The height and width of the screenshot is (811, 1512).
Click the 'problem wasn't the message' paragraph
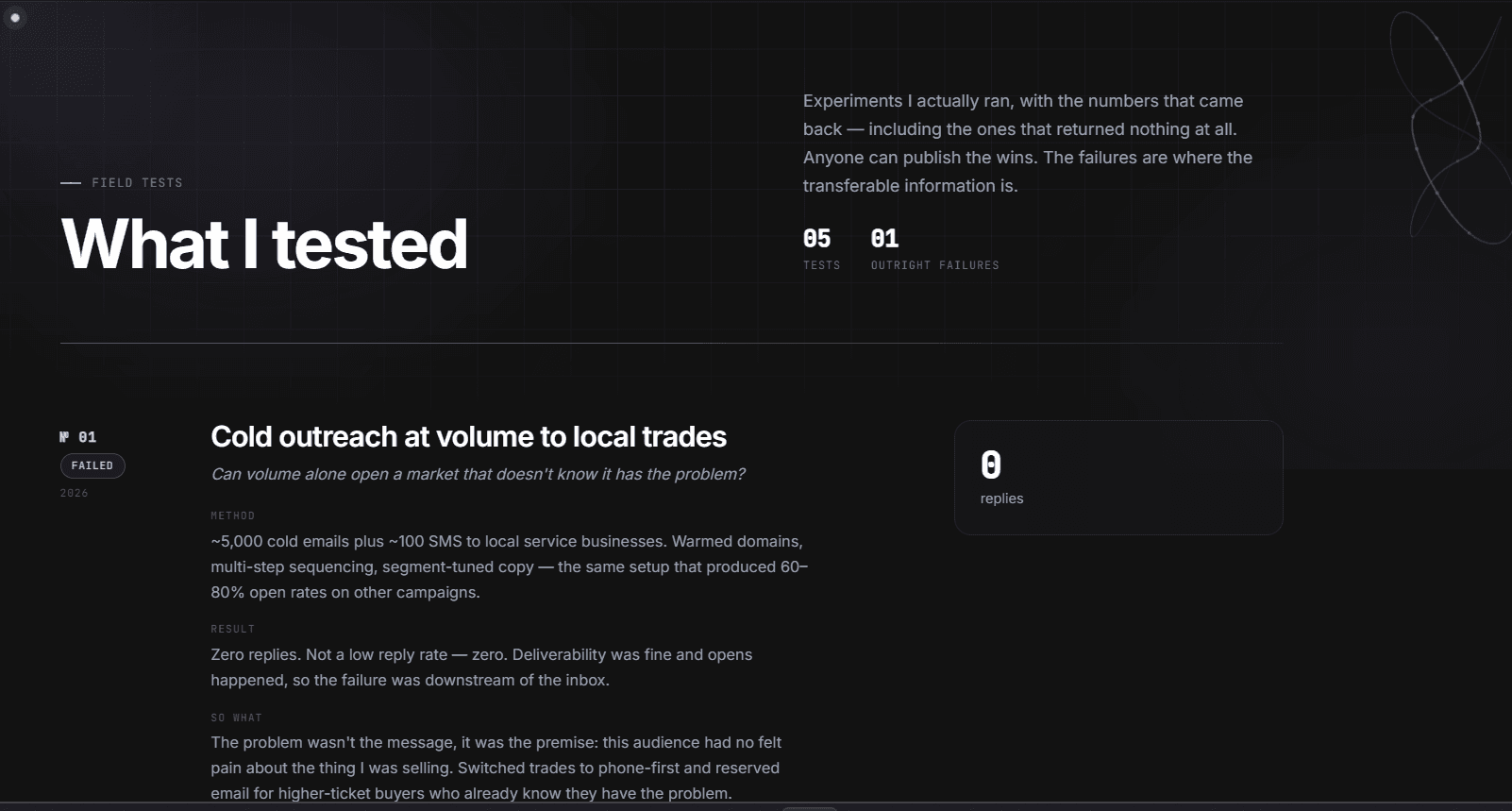(x=496, y=768)
